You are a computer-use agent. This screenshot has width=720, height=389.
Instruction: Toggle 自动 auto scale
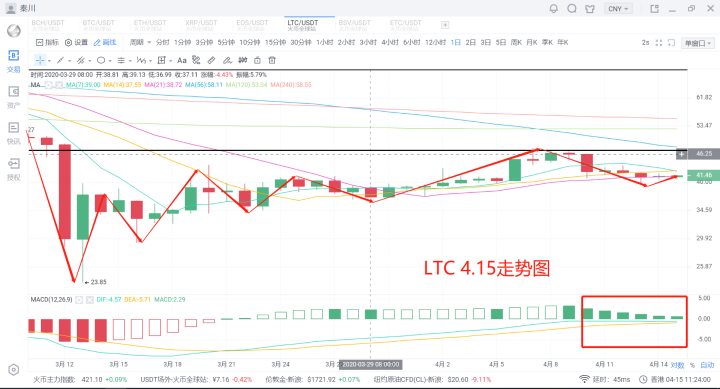(707, 365)
